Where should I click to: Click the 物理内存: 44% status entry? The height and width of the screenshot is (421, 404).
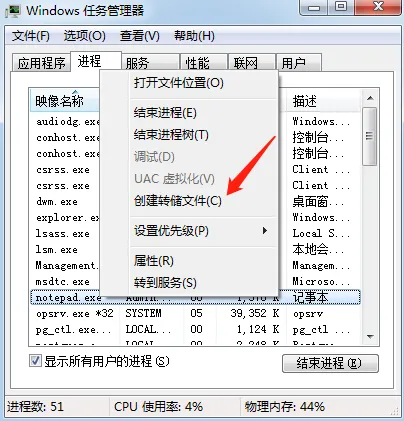click(x=285, y=406)
